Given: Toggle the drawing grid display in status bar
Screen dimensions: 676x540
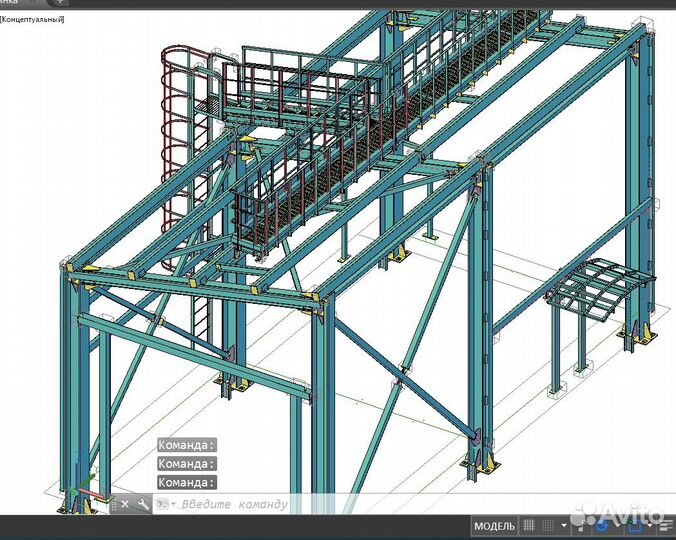Looking at the screenshot, I should [x=530, y=526].
